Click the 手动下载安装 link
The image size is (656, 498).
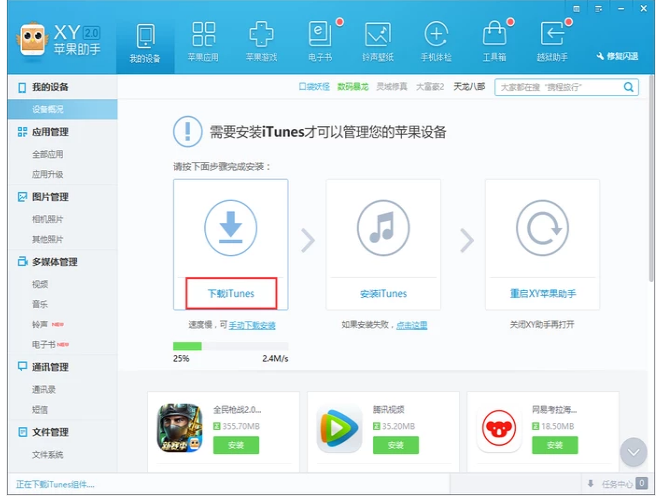point(252,326)
